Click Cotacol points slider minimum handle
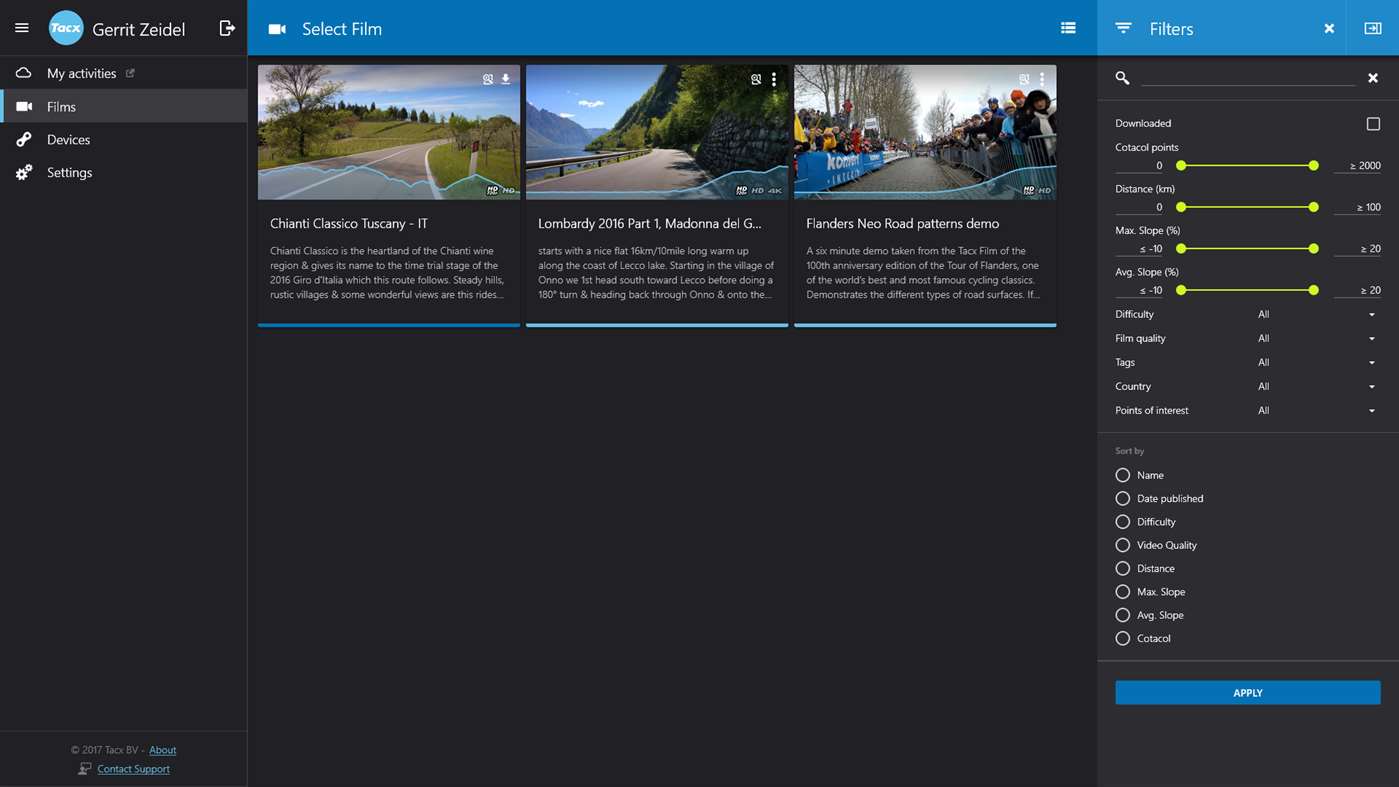 pyautogui.click(x=1181, y=165)
